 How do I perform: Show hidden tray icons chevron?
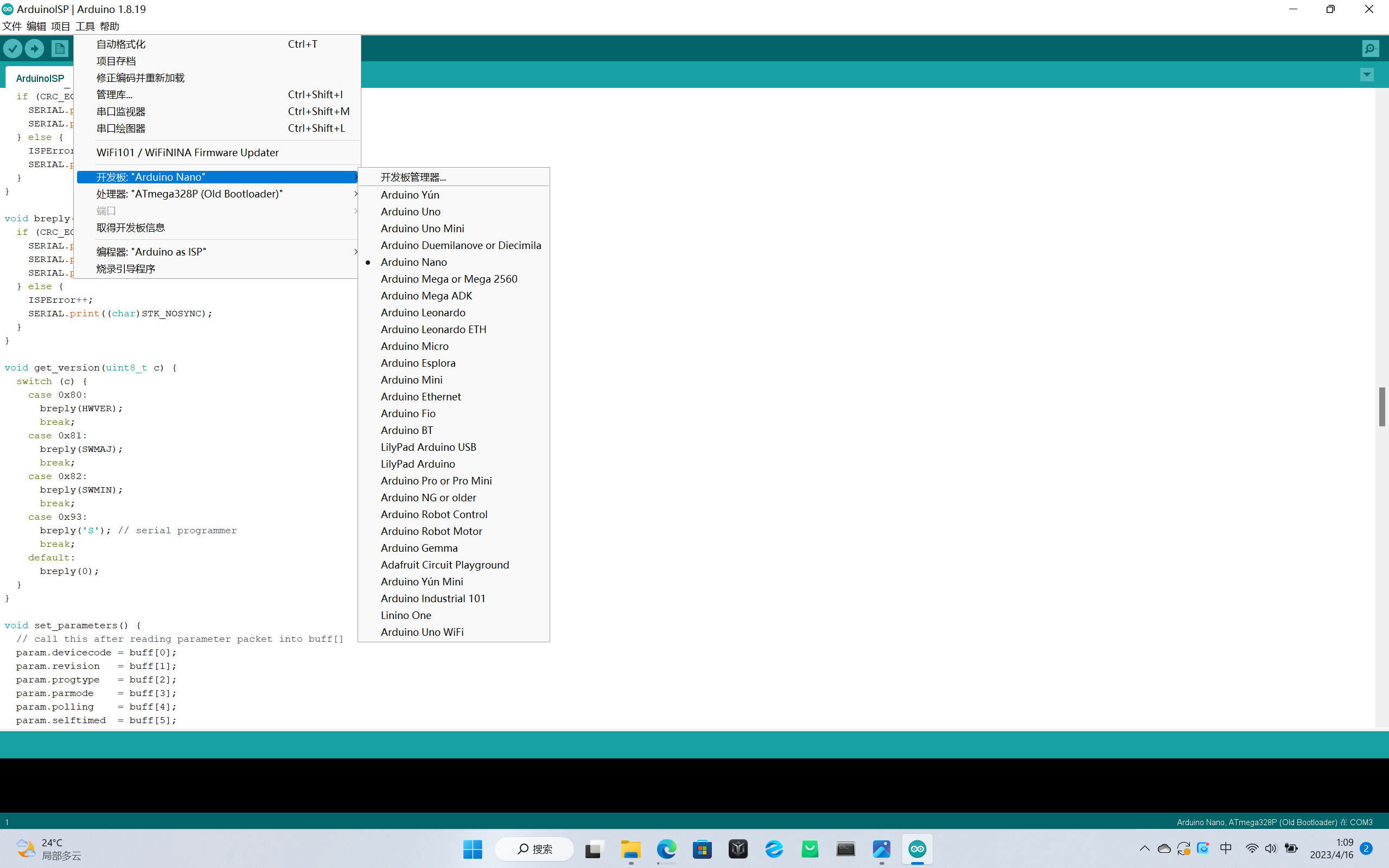1144,848
